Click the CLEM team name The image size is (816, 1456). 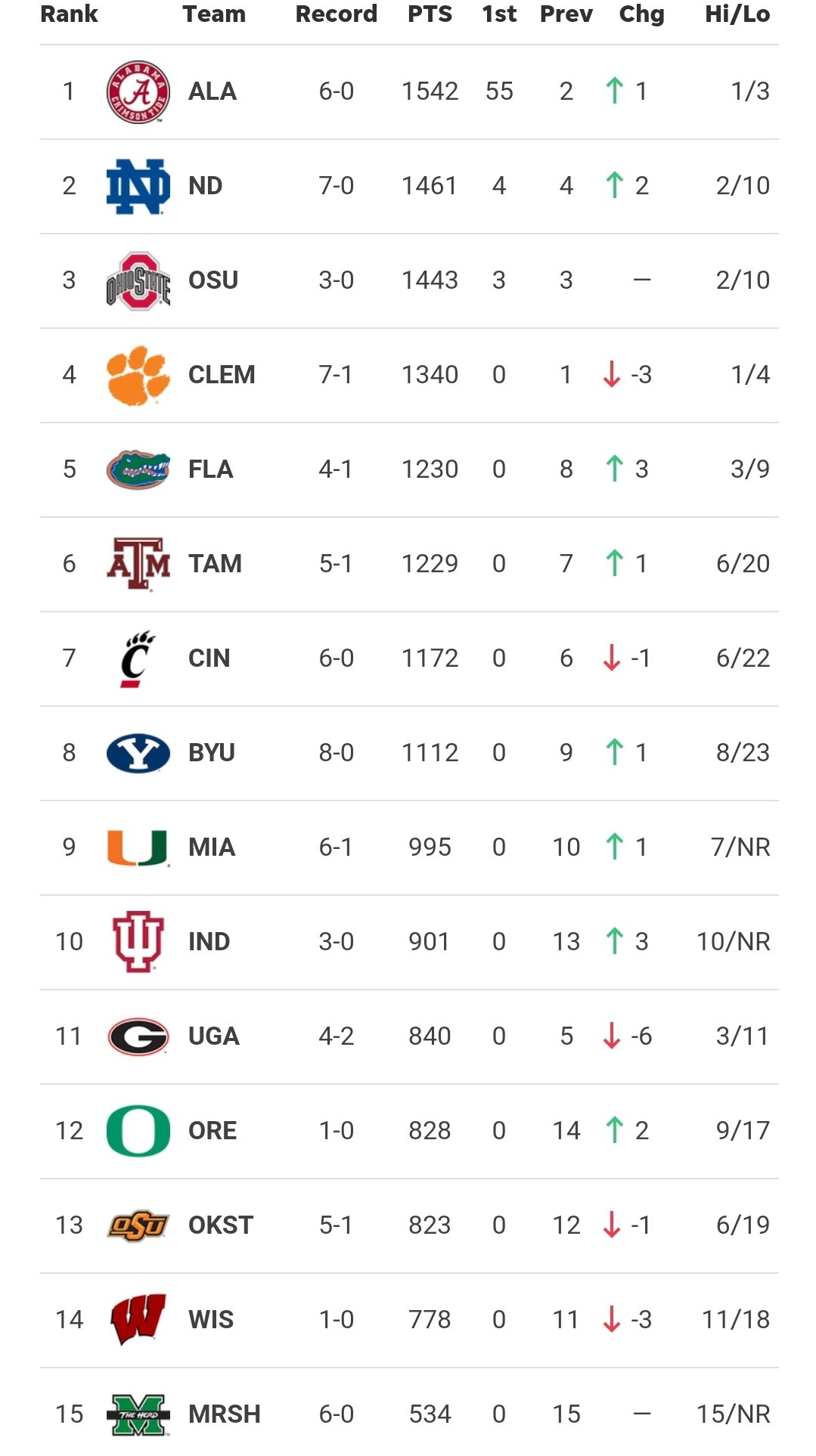[222, 375]
